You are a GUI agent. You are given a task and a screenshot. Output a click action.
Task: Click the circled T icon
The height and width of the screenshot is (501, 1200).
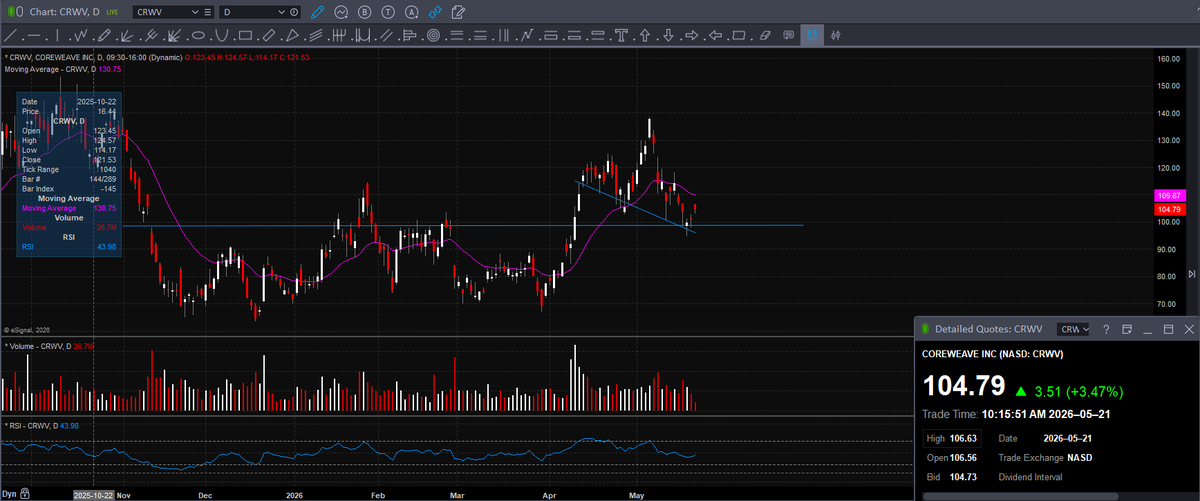[386, 11]
